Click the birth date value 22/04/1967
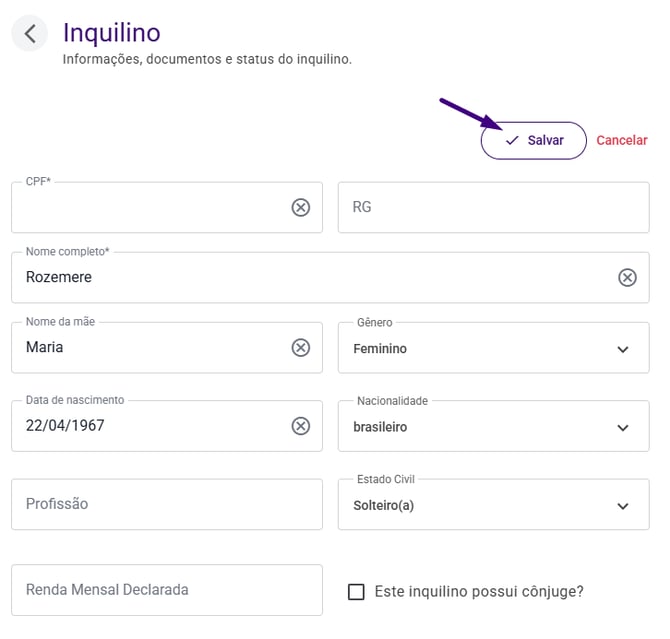Image resolution: width=670 pixels, height=639 pixels. point(66,426)
